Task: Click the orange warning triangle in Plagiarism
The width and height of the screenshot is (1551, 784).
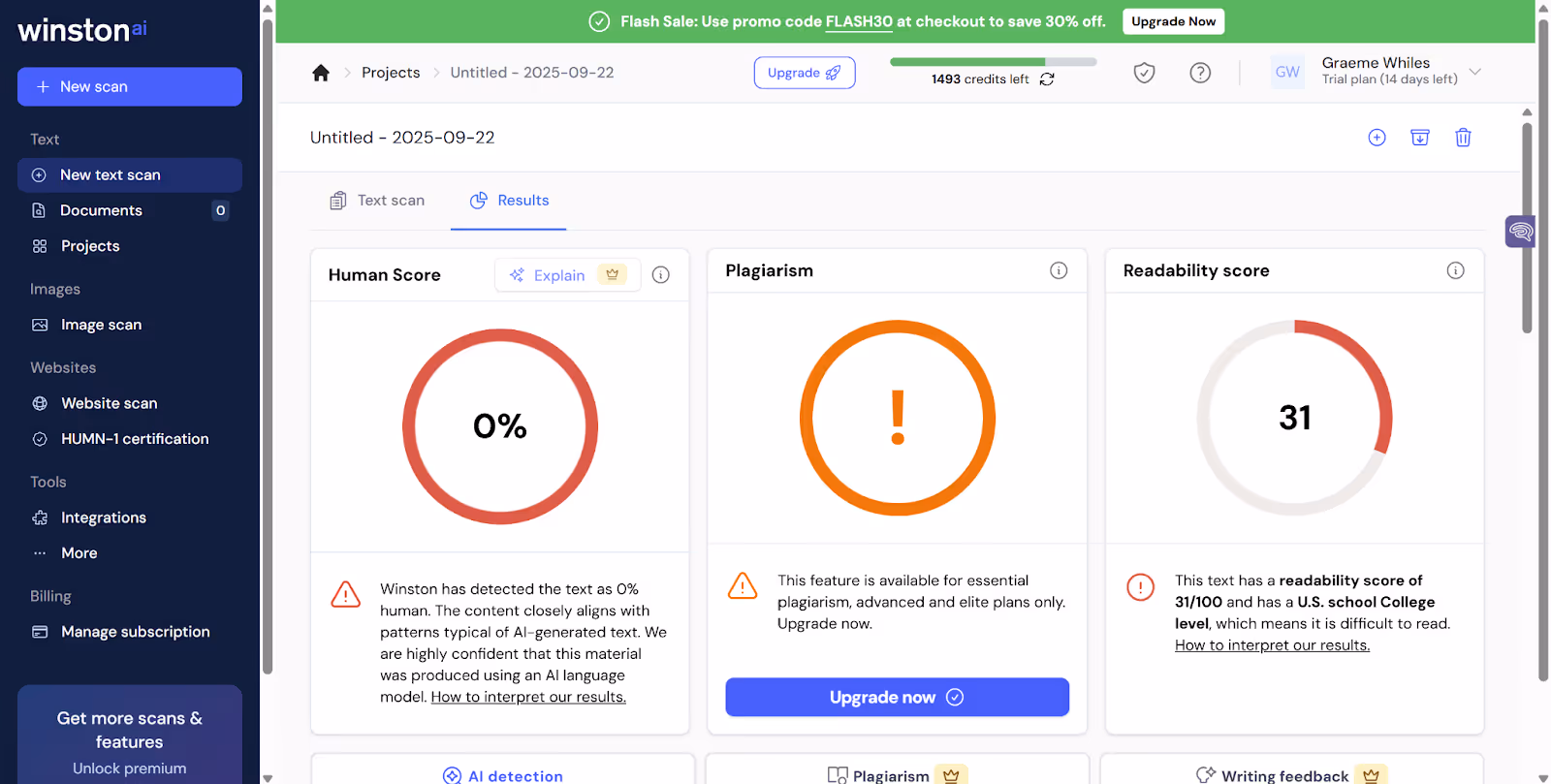Action: (x=743, y=585)
